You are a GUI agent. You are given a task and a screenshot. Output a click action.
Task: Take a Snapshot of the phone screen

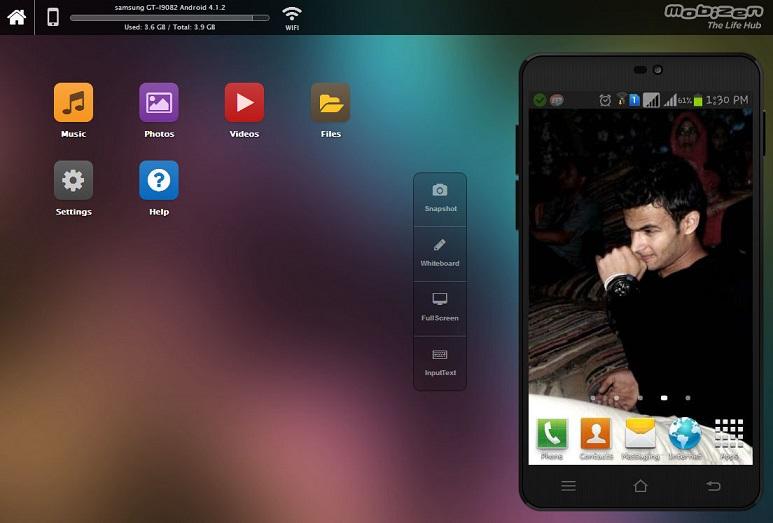tap(440, 197)
